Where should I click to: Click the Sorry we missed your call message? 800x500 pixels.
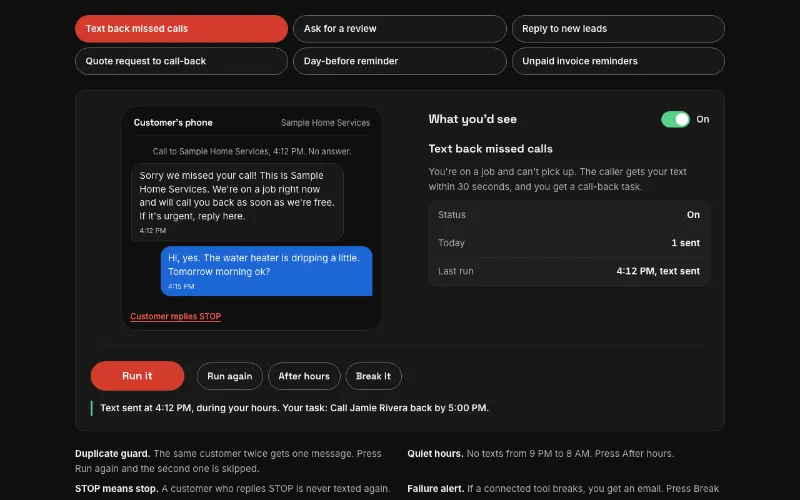click(237, 202)
